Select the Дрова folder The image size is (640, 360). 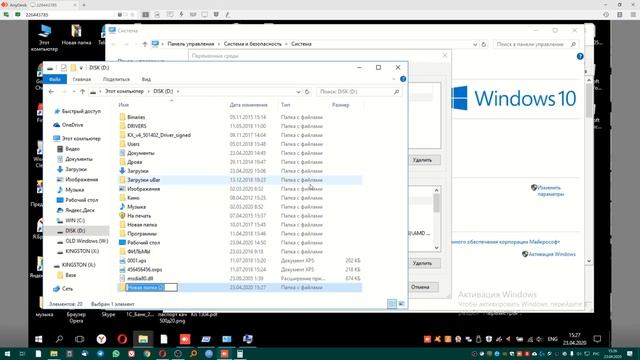coord(134,162)
